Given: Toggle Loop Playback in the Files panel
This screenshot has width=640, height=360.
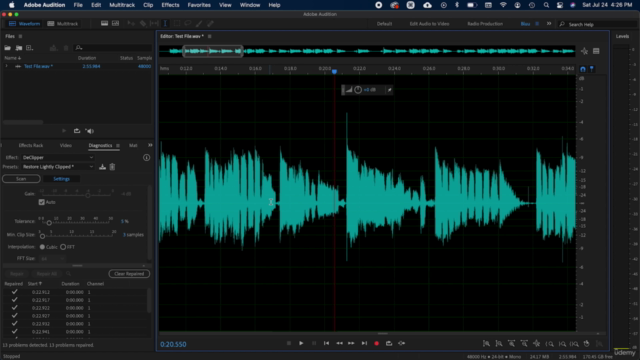Looking at the screenshot, I should point(77,131).
